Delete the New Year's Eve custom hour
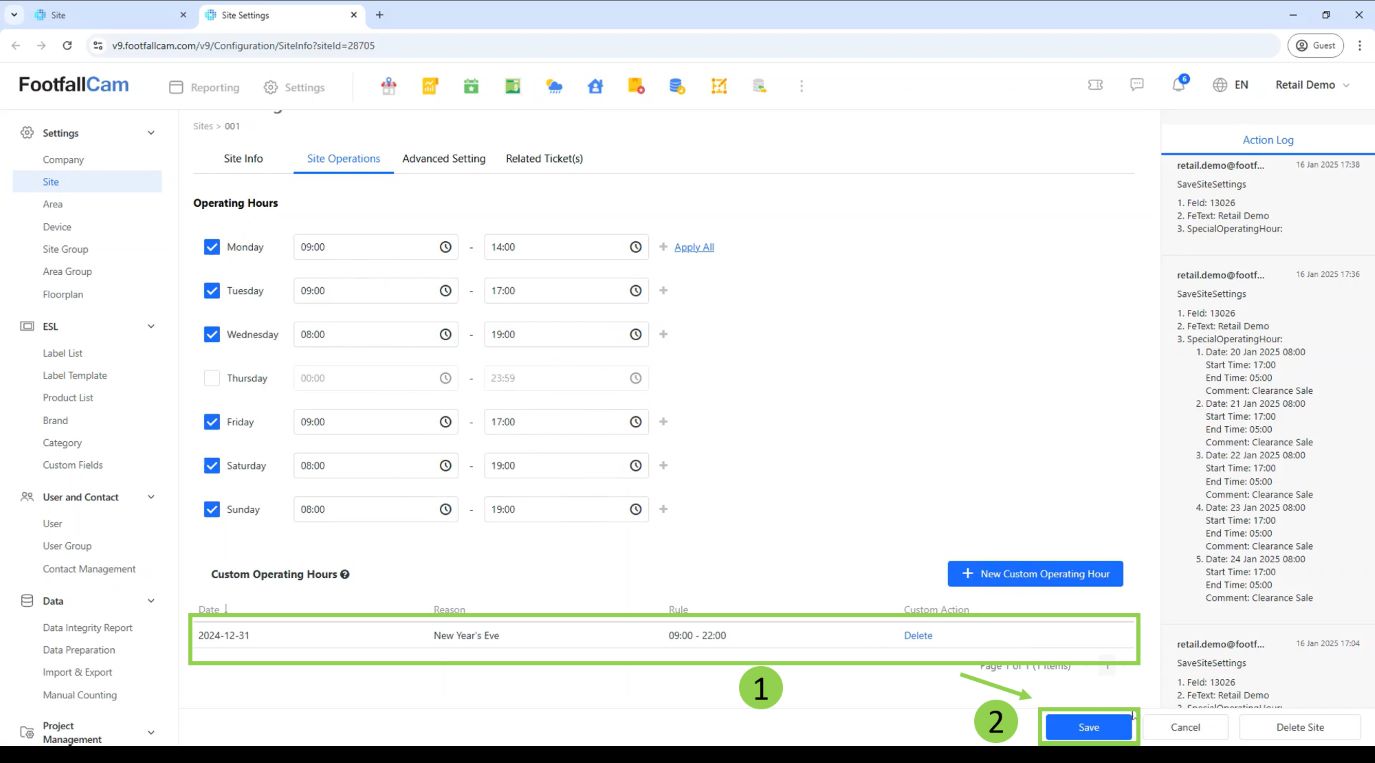 (917, 636)
